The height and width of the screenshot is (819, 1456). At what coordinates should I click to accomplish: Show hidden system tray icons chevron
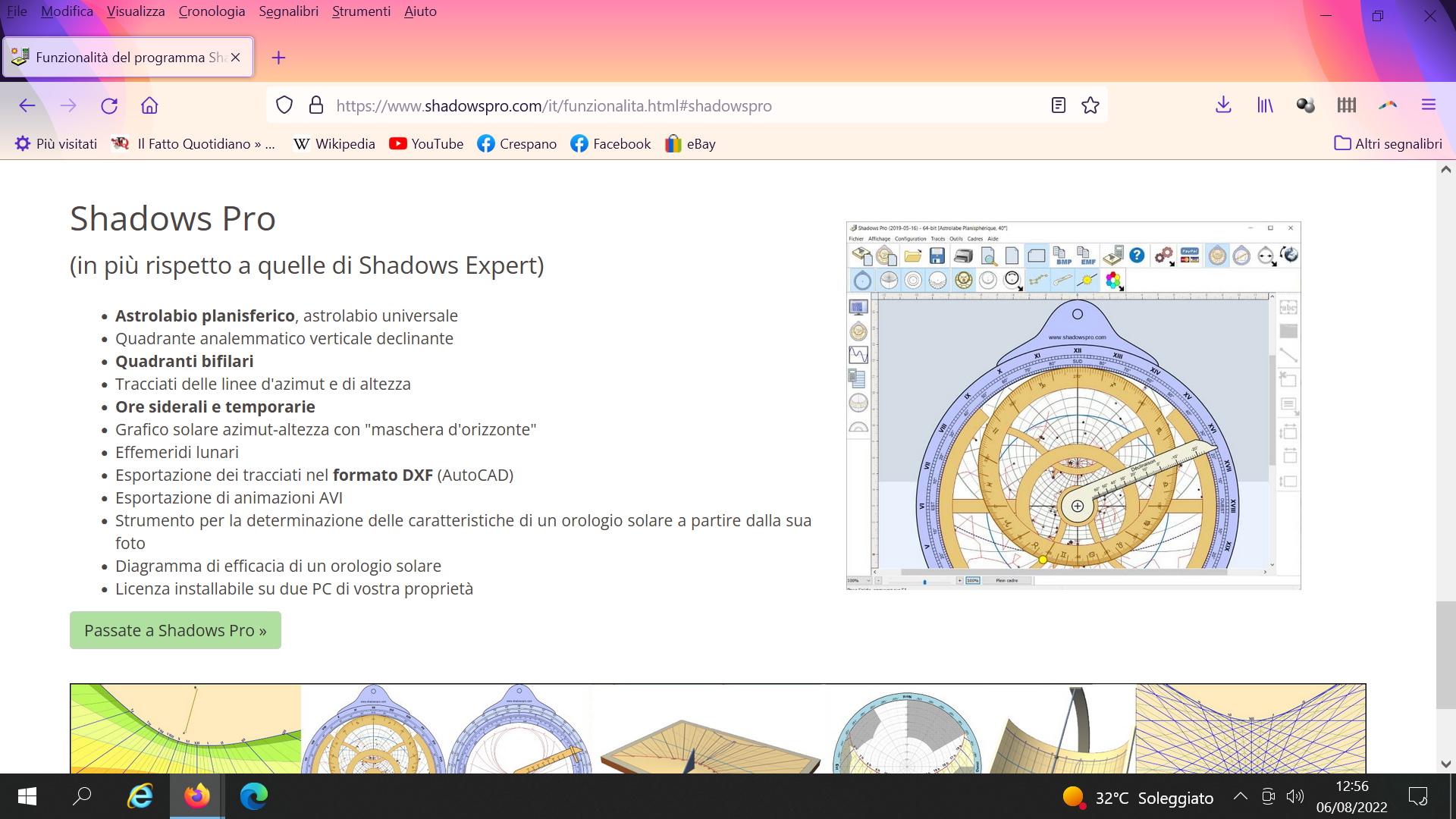tap(1241, 796)
